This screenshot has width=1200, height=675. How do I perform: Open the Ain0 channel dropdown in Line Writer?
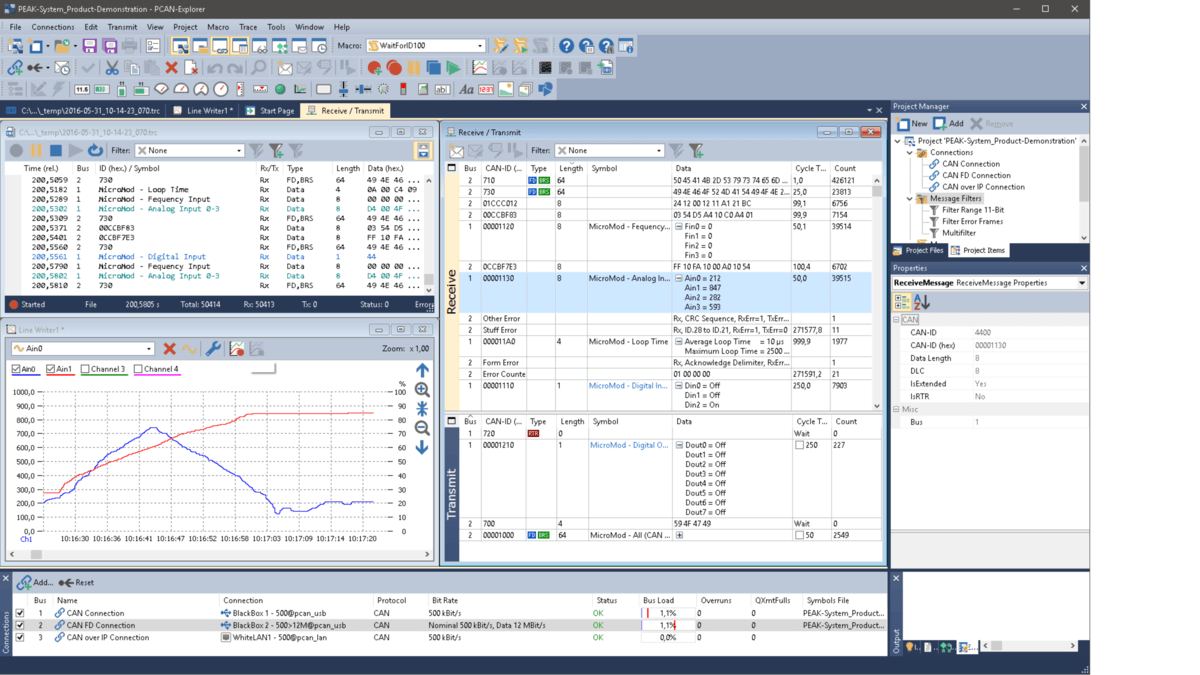click(x=149, y=348)
